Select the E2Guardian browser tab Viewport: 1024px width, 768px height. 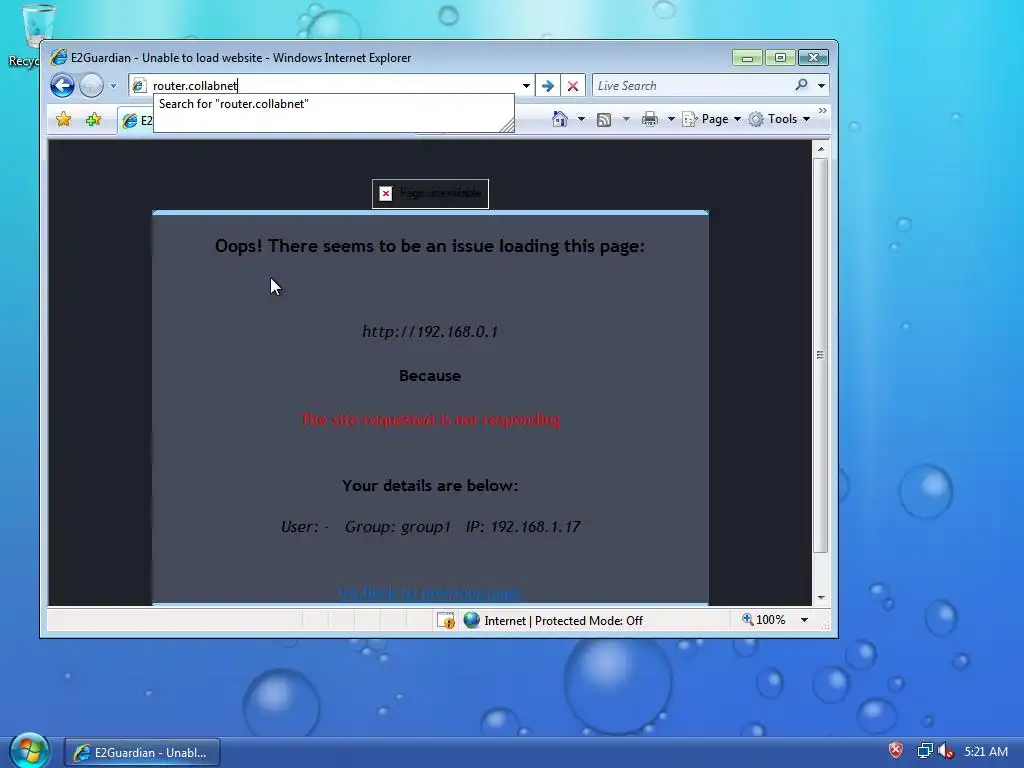(x=136, y=121)
